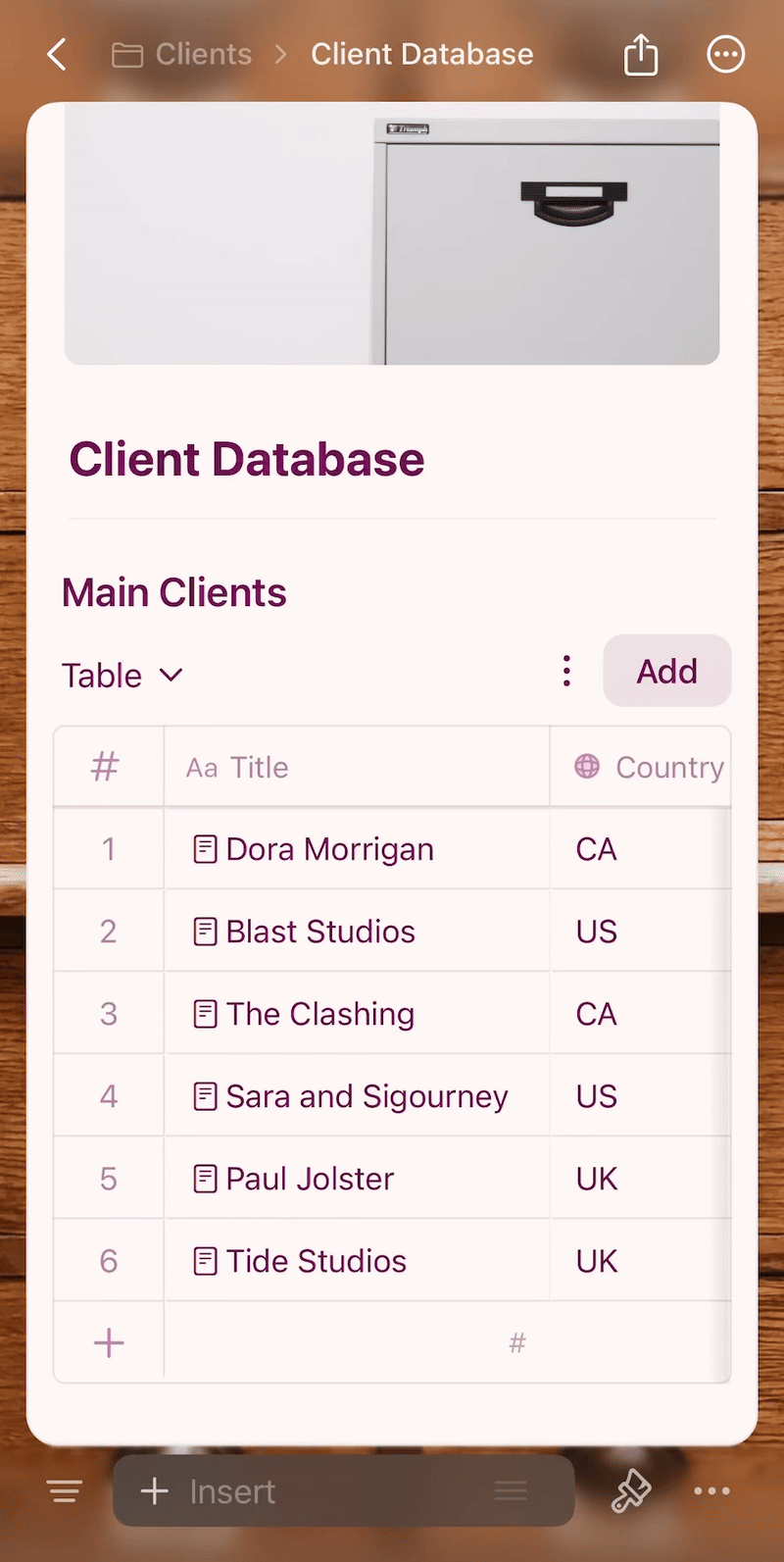Tap the back arrow

click(58, 55)
